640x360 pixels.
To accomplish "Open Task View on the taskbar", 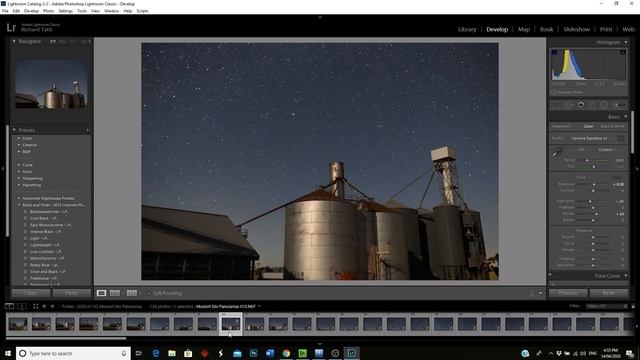I will [x=139, y=353].
